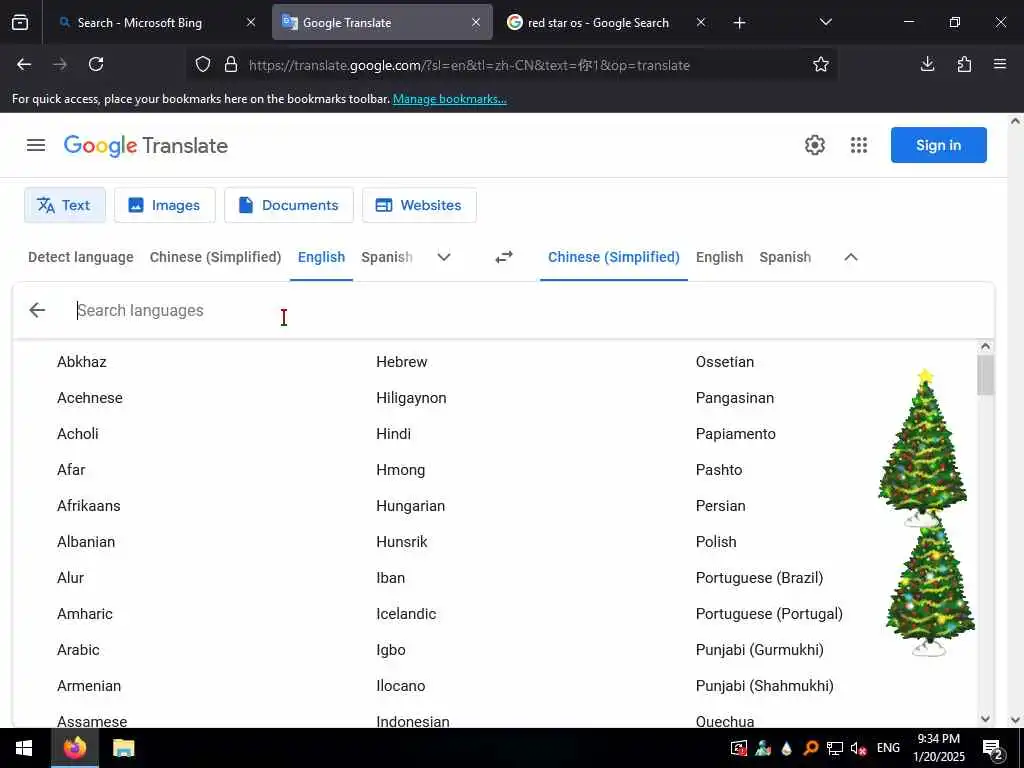
Task: Choose Spanish as target language
Action: point(785,257)
